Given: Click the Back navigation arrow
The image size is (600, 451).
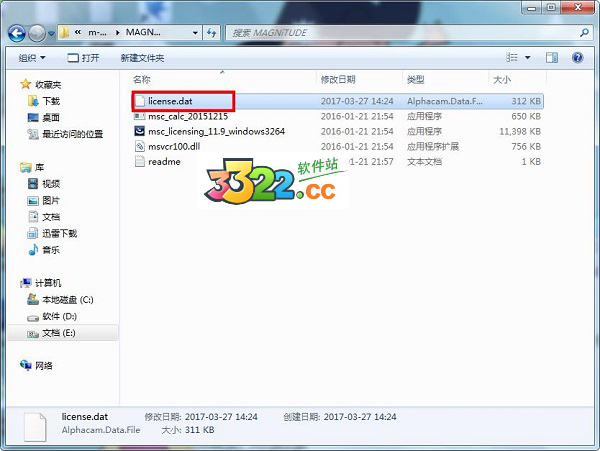Looking at the screenshot, I should [x=17, y=33].
